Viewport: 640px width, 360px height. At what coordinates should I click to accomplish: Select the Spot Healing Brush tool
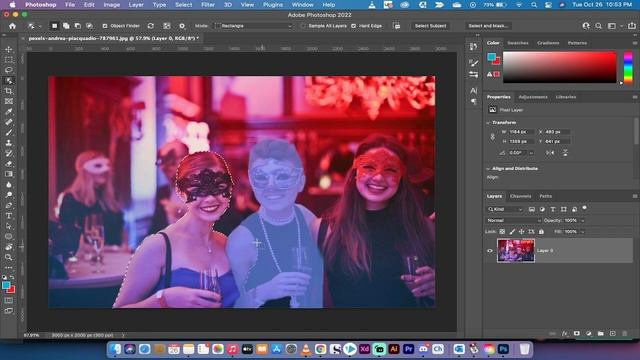[x=9, y=122]
